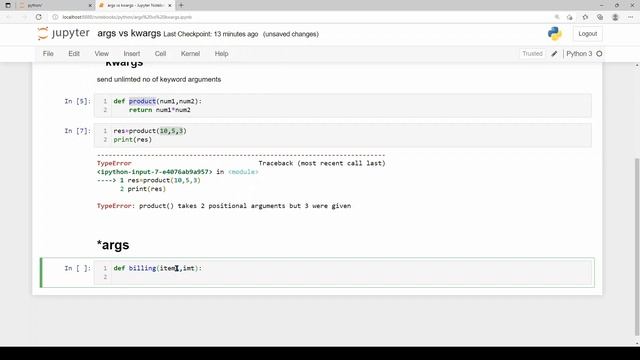
Task: Open the Cell menu
Action: pyautogui.click(x=160, y=54)
